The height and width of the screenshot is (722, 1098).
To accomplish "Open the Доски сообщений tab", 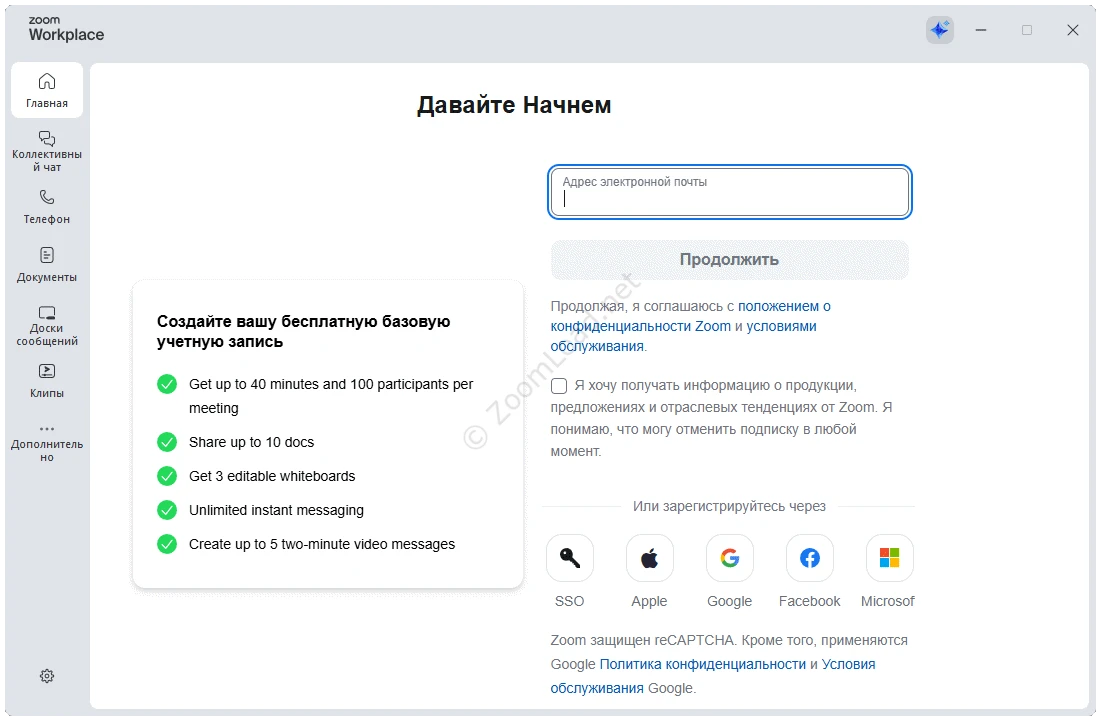I will coord(47,324).
